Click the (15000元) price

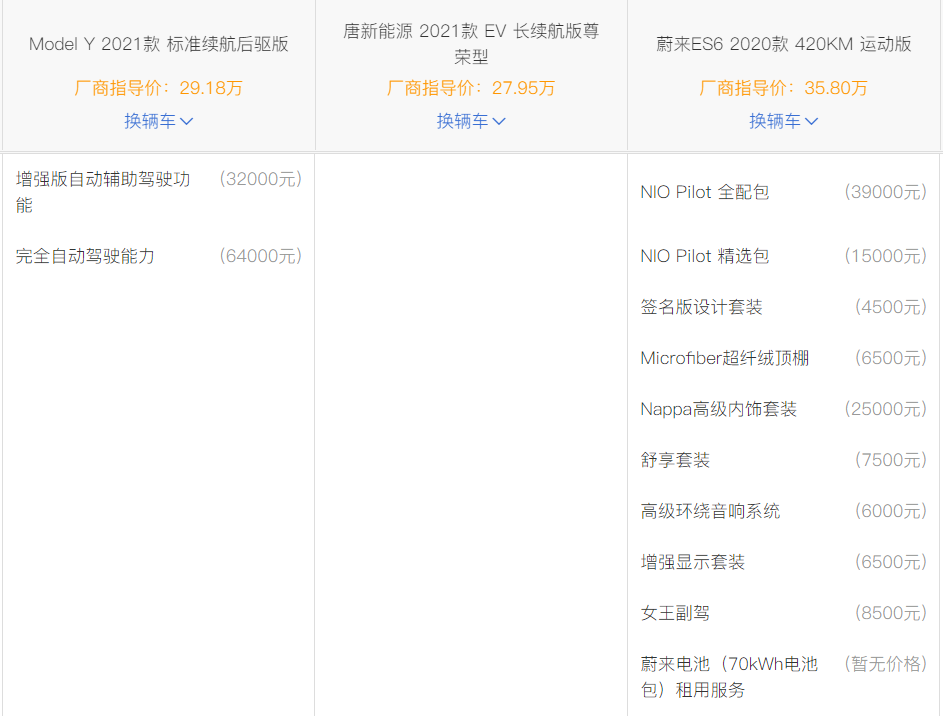885,256
